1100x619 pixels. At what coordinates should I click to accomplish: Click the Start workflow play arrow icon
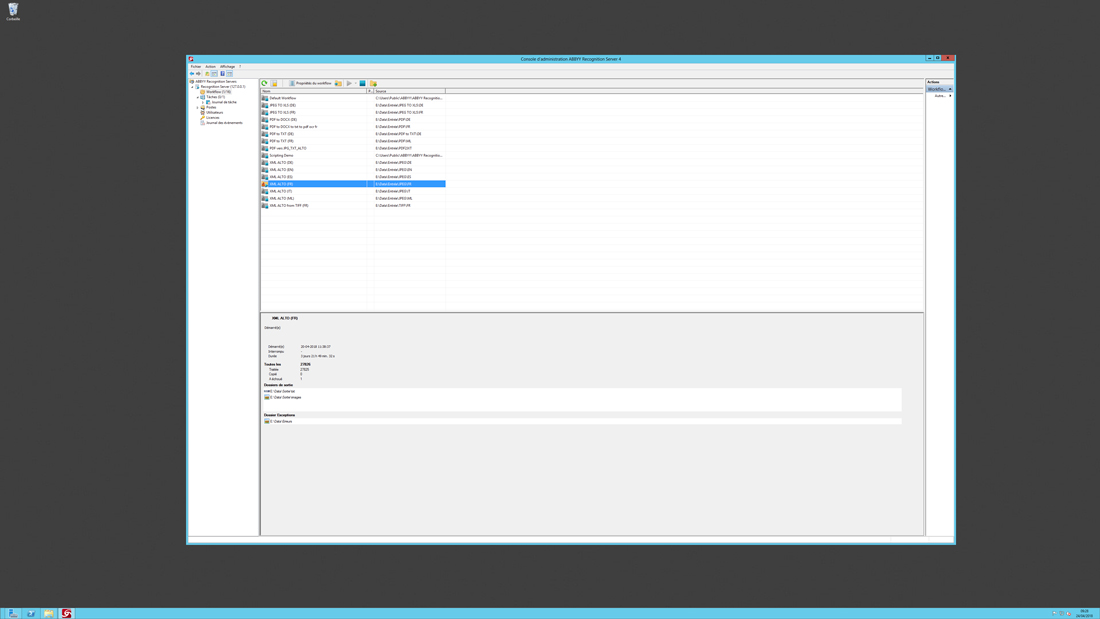tap(349, 84)
